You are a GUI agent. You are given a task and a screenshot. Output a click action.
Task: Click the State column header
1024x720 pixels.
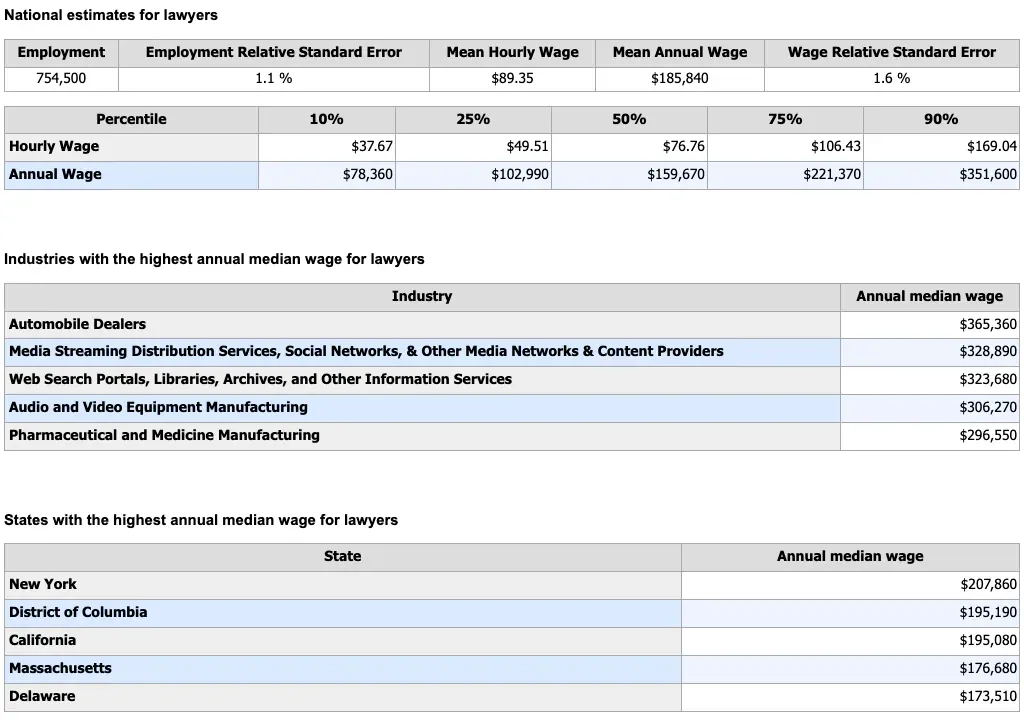[343, 557]
